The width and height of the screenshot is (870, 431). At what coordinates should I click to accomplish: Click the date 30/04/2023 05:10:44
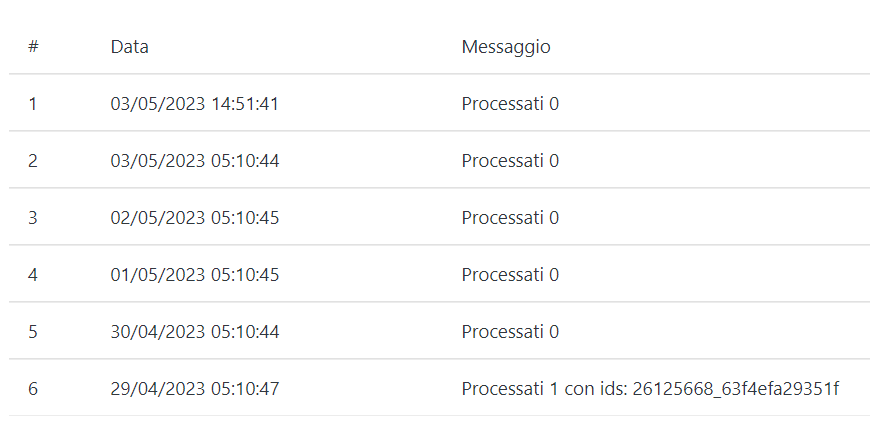click(x=194, y=331)
